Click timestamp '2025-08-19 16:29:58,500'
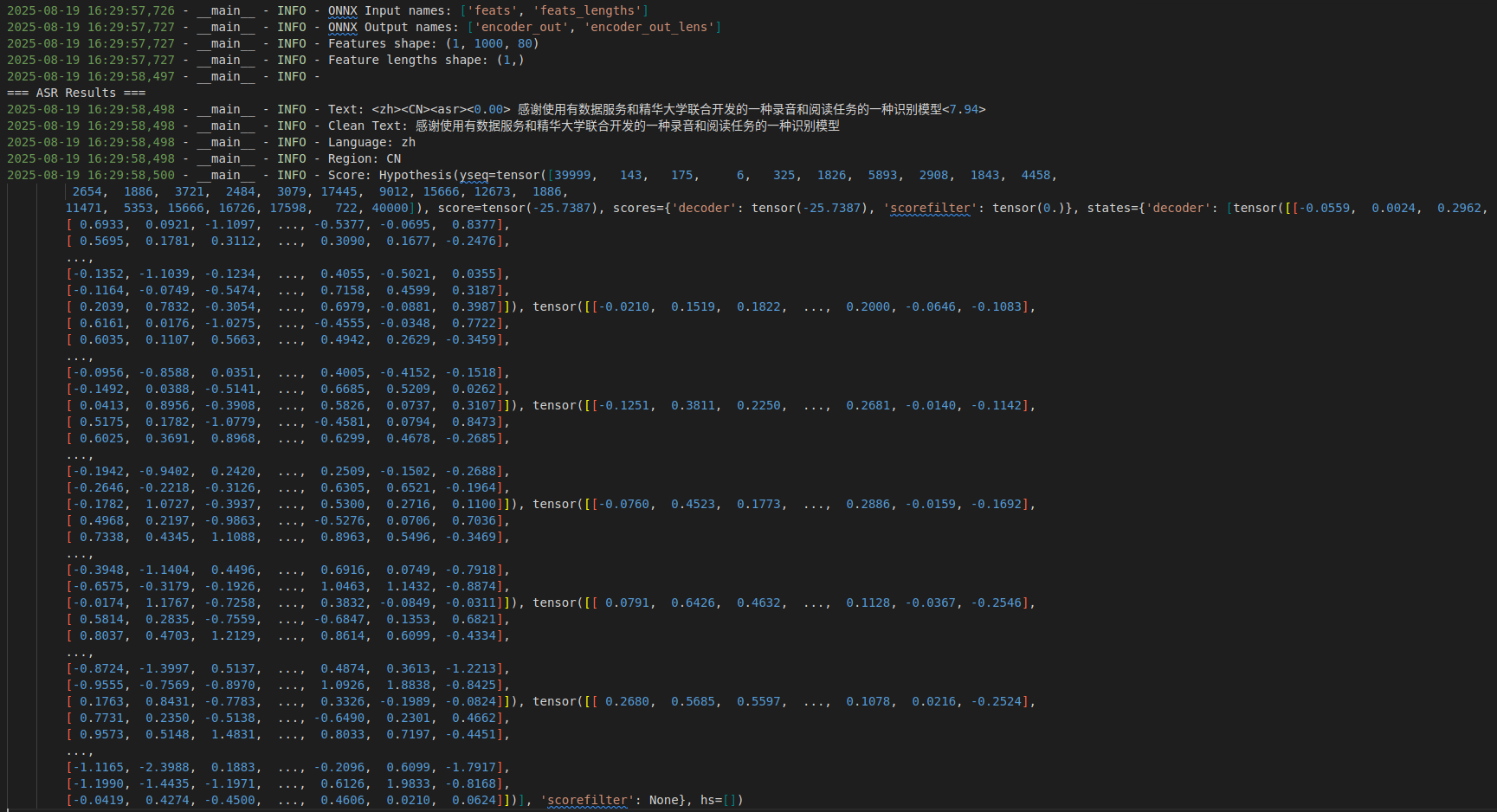The height and width of the screenshot is (812, 1497). click(x=91, y=175)
